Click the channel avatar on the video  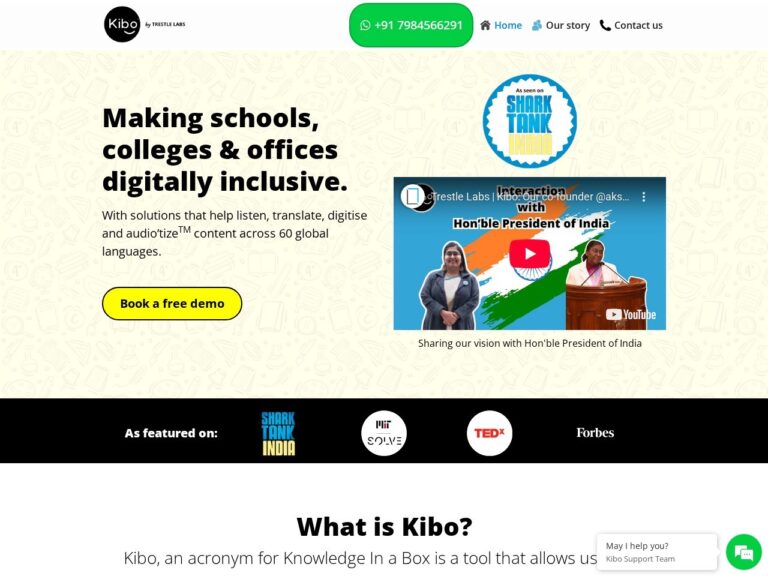pos(412,197)
